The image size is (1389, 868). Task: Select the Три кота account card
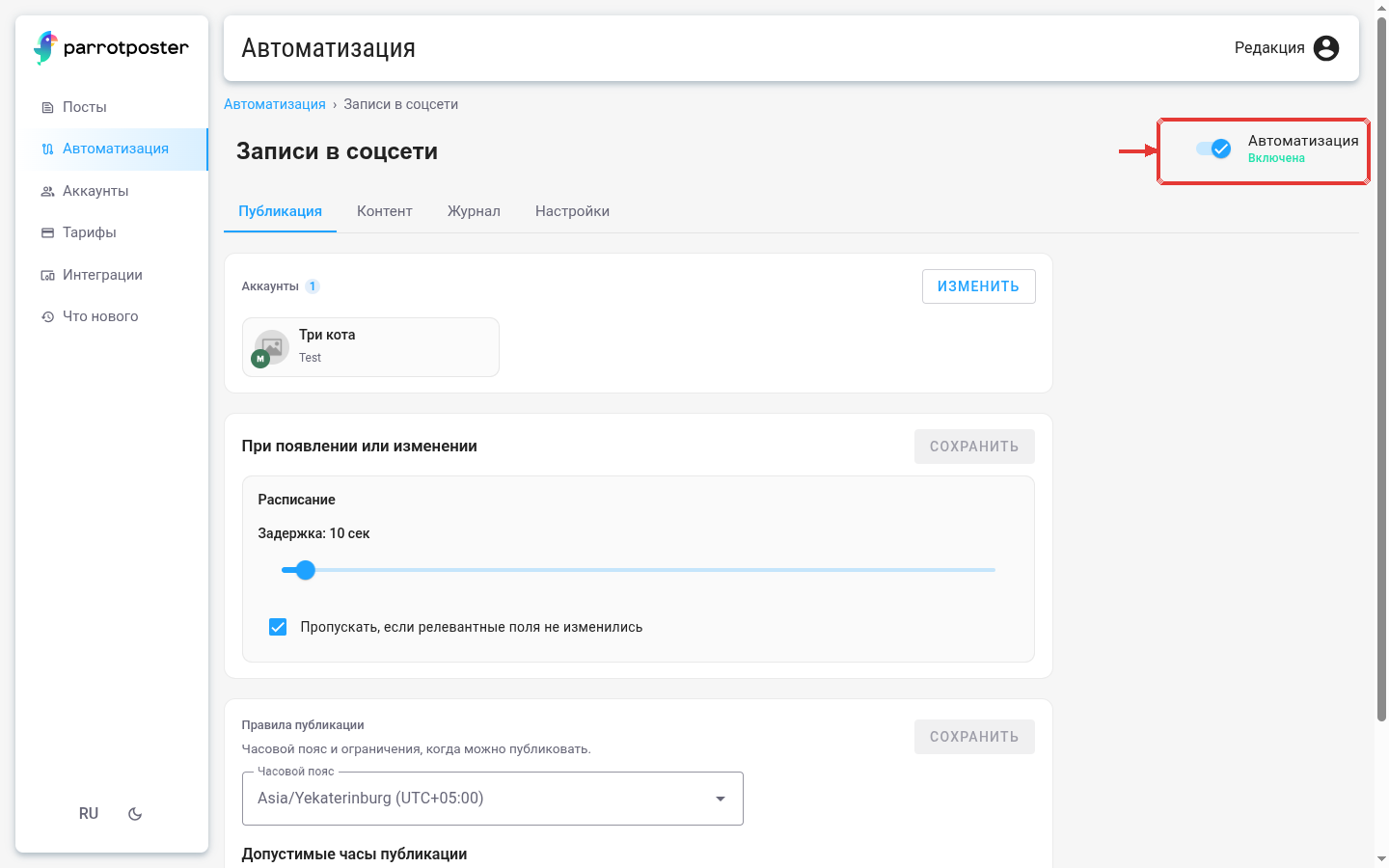tap(370, 347)
